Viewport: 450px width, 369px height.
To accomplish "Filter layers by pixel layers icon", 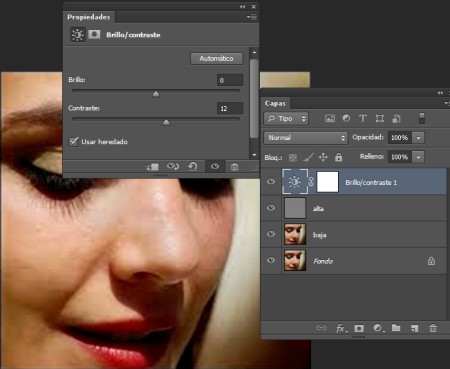I will 330,118.
